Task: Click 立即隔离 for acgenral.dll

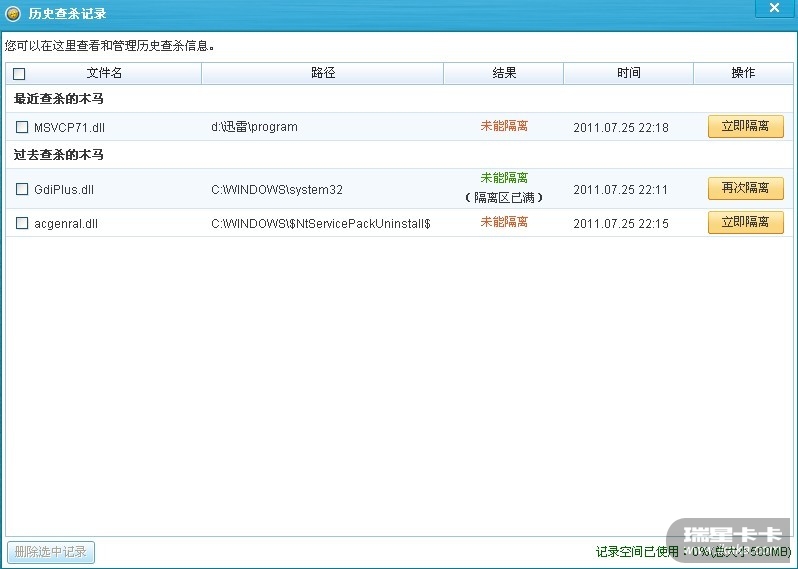Action: 746,222
